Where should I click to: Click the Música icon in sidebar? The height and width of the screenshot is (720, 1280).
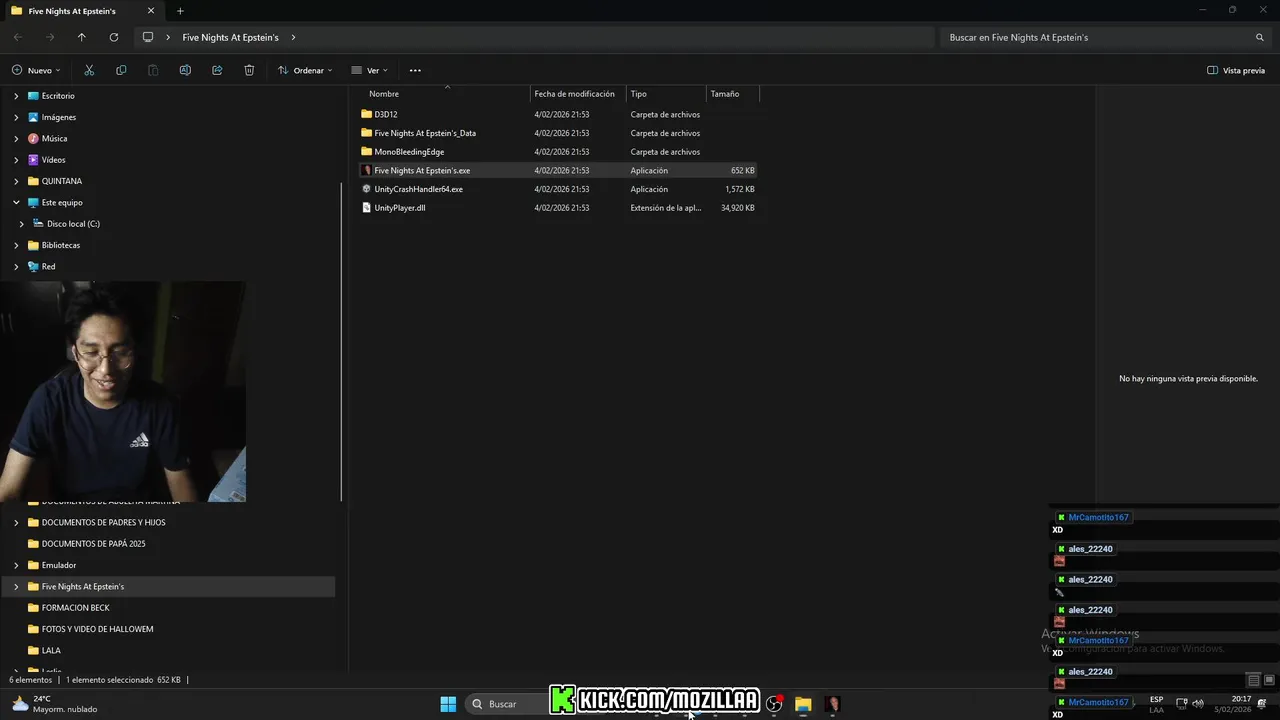(x=34, y=138)
